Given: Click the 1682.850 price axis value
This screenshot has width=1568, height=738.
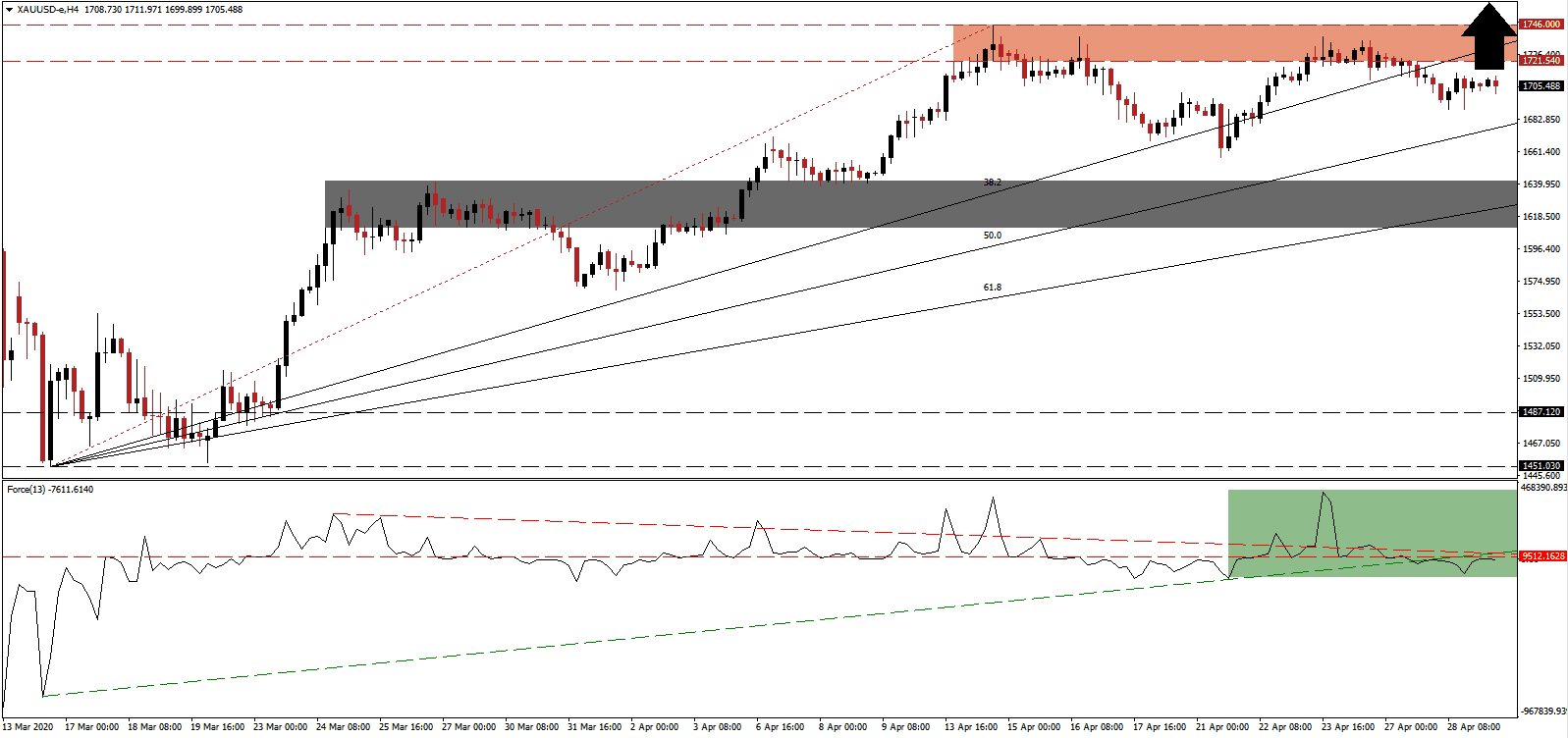Looking at the screenshot, I should pos(1541,120).
